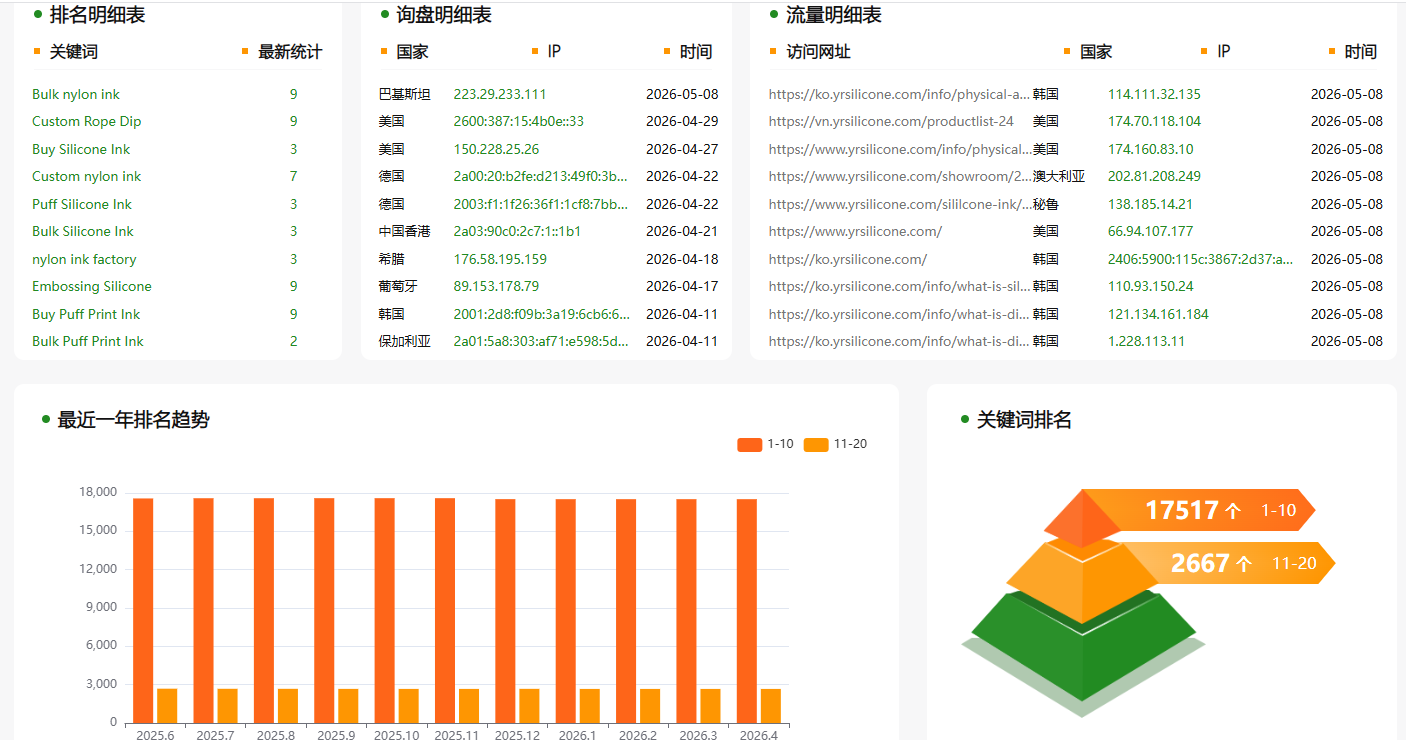Image resolution: width=1406 pixels, height=740 pixels.
Task: Open the www.yrsilicone.com/showroom URL
Action: 900,176
